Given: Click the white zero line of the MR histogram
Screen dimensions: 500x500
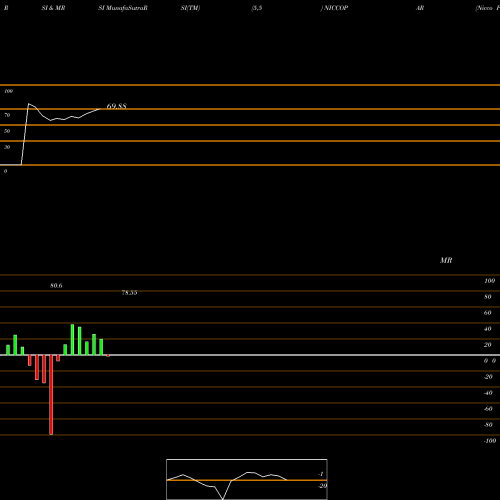Looking at the screenshot, I should pyautogui.click(x=250, y=355).
